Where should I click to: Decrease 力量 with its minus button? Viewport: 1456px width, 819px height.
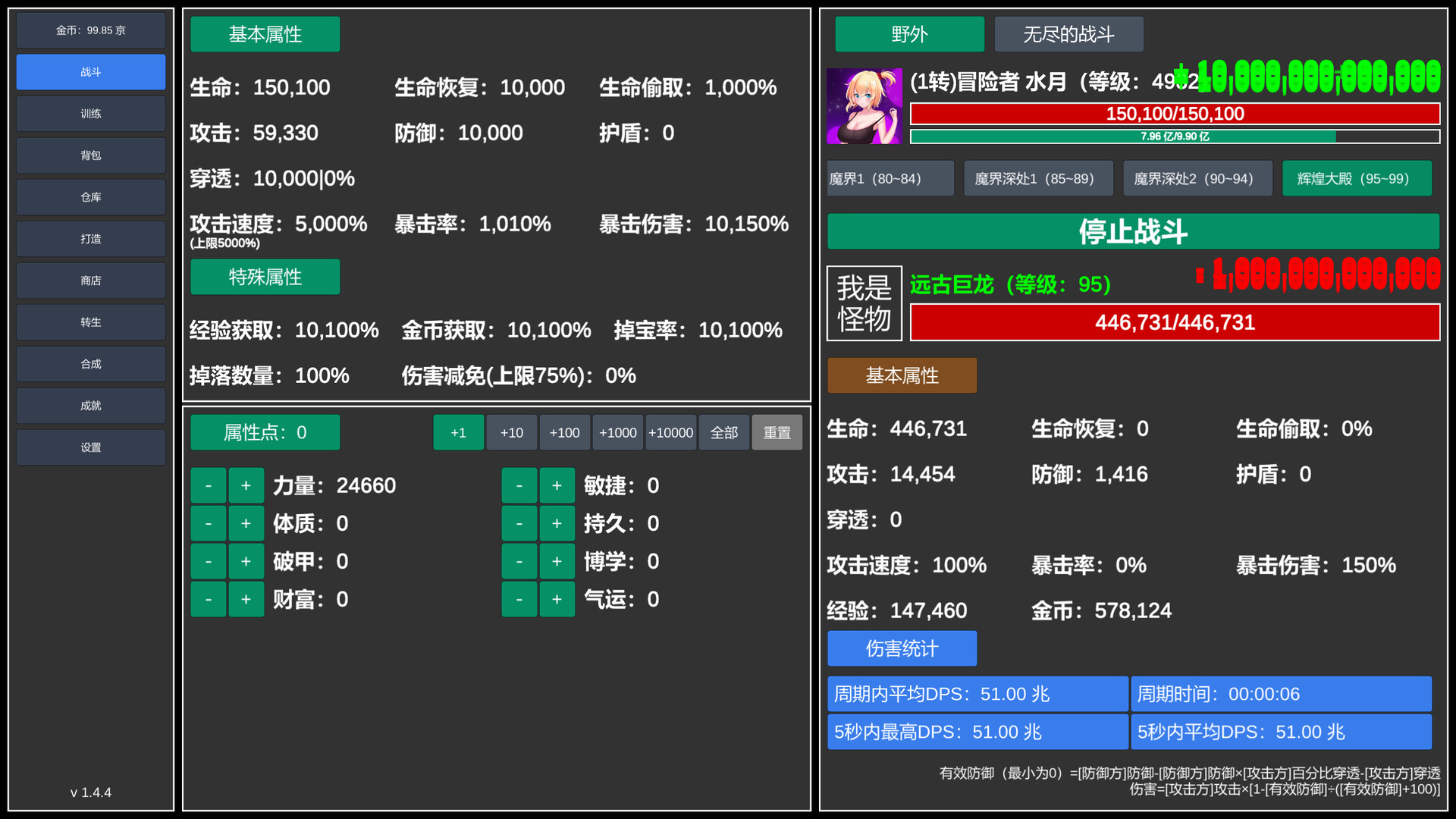tap(208, 485)
